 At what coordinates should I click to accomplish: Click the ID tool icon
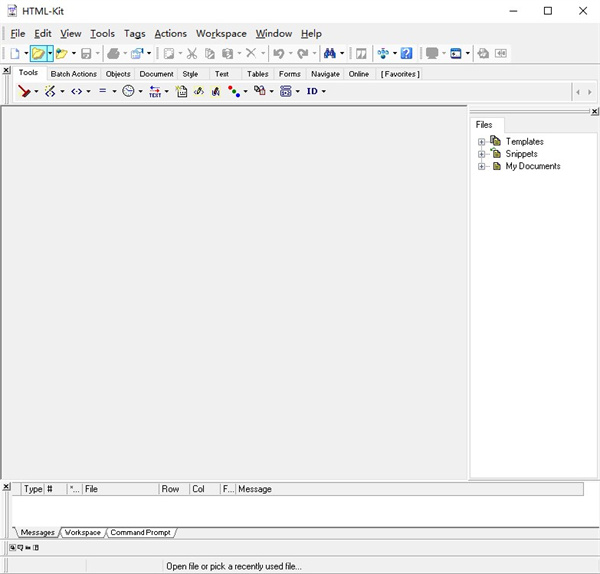point(312,91)
